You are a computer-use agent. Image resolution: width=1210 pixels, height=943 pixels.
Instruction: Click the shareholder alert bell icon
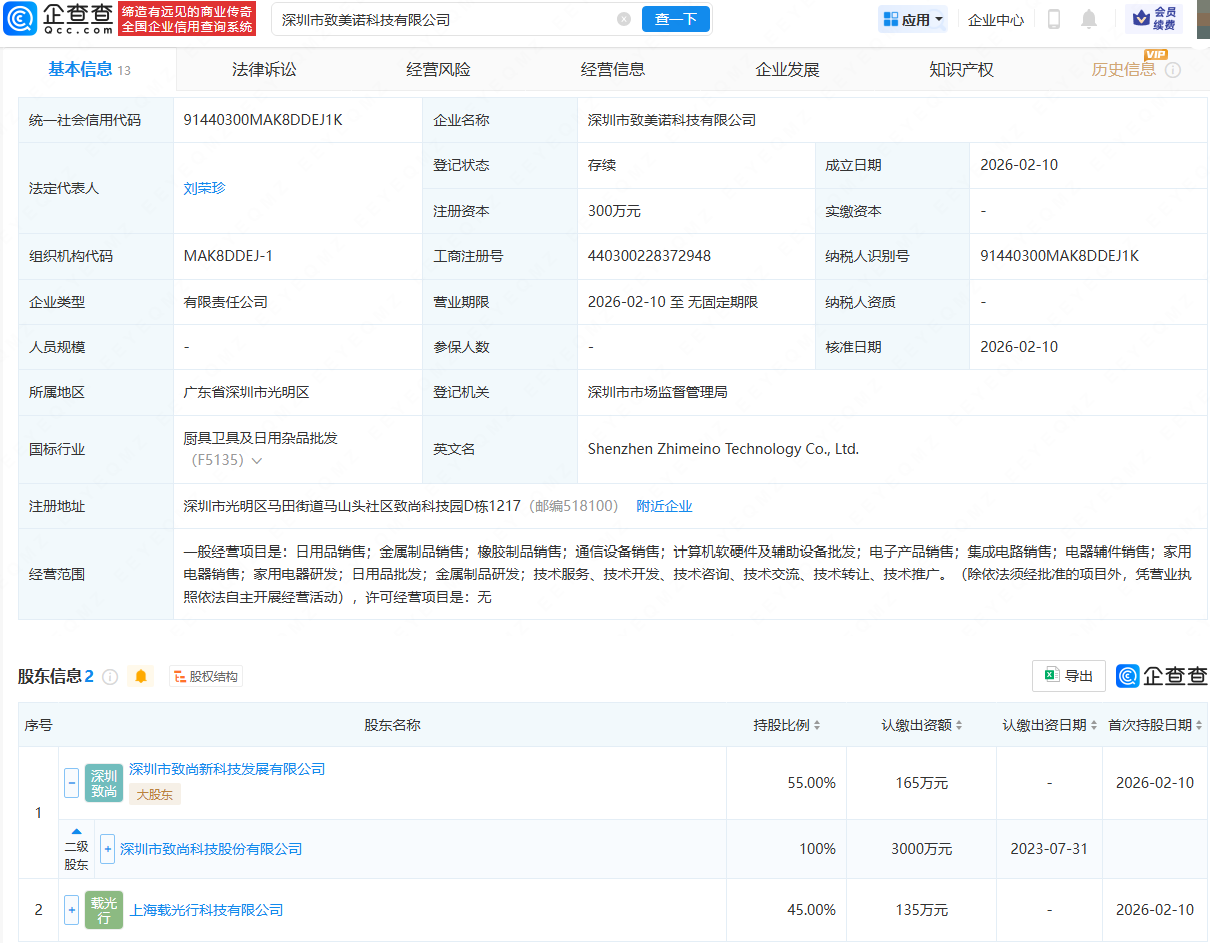point(141,677)
